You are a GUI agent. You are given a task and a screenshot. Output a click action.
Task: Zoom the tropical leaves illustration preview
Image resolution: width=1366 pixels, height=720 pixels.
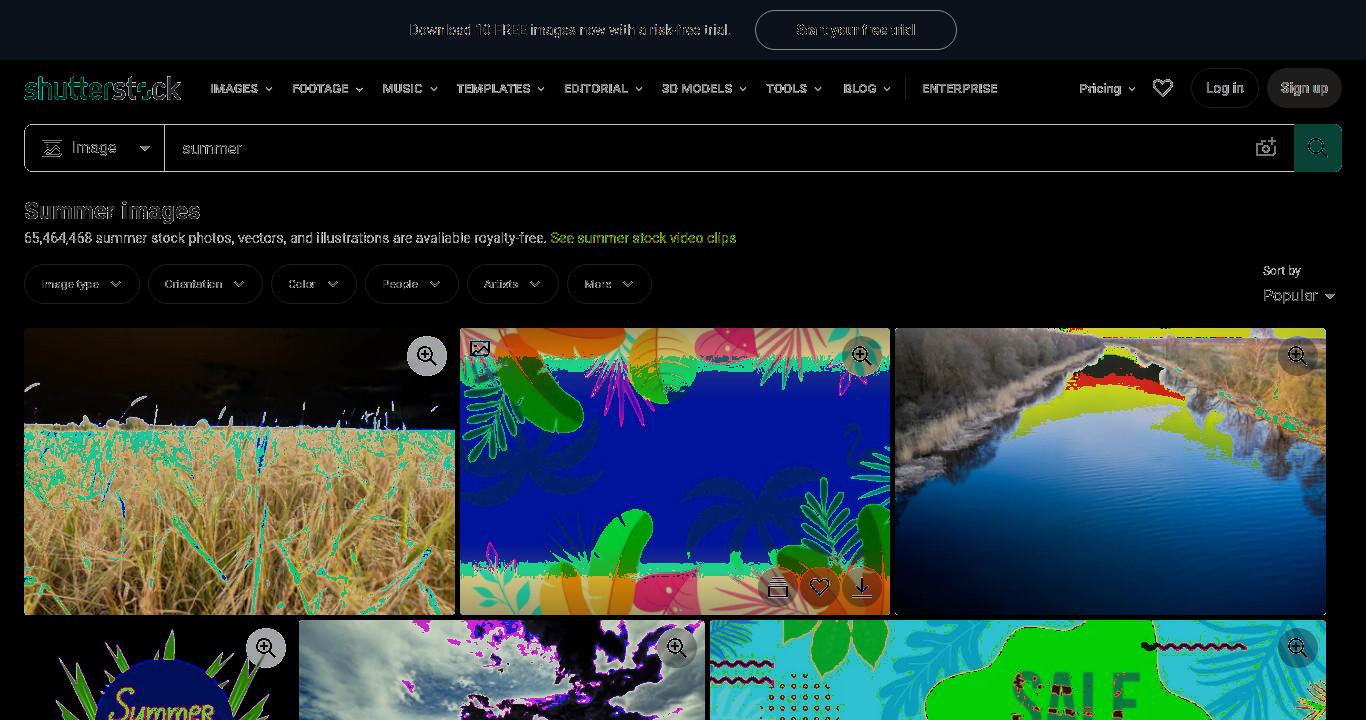click(x=862, y=356)
